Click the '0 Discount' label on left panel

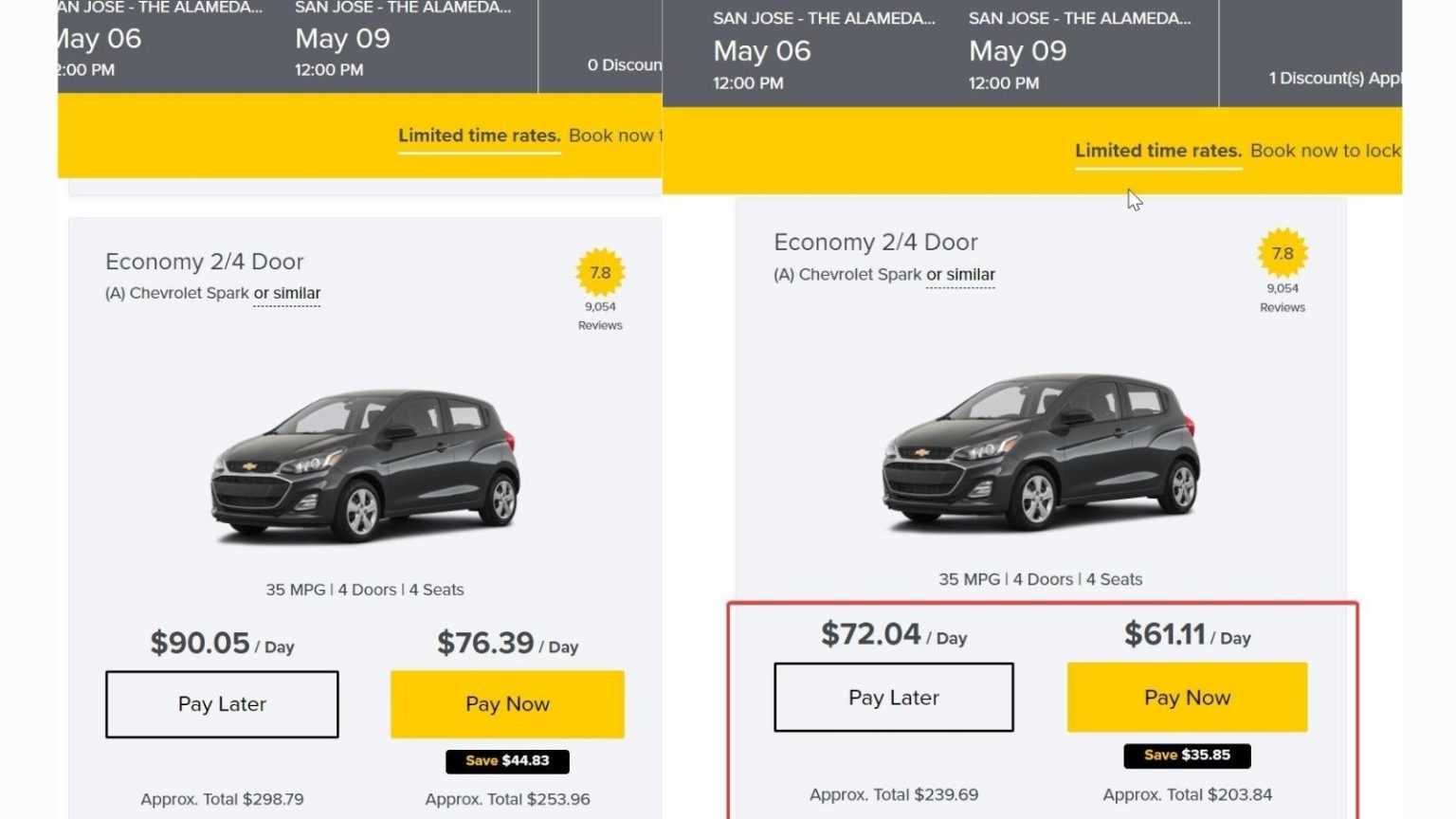click(627, 64)
